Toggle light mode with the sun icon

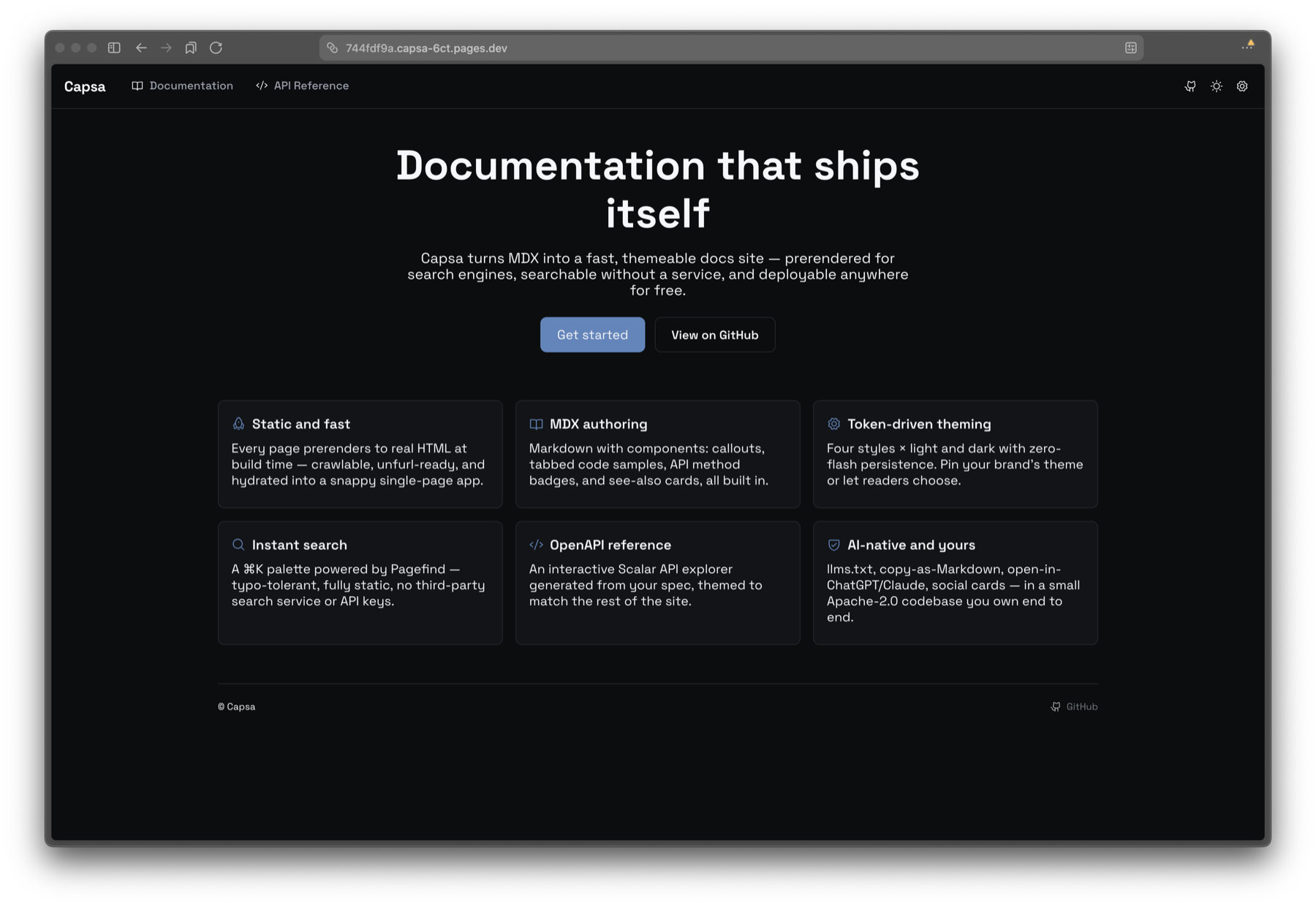coord(1217,86)
